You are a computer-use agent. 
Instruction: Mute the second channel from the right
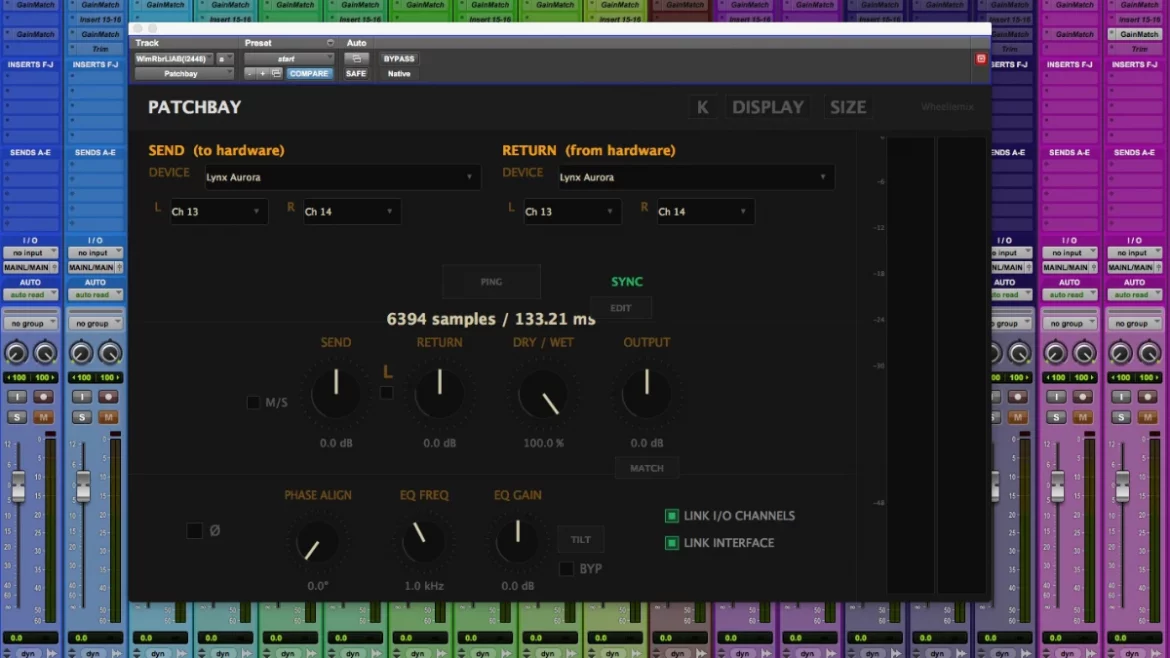1083,417
